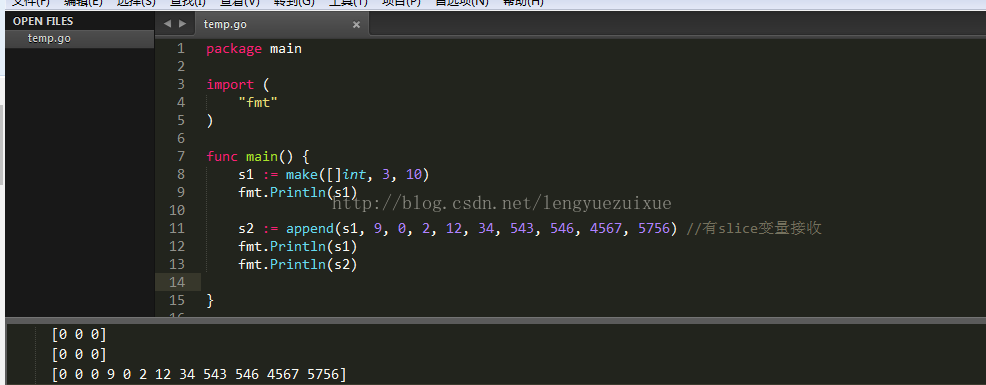The image size is (986, 385).
Task: Go to the previous tab with the left arrow
Action: coord(167,24)
